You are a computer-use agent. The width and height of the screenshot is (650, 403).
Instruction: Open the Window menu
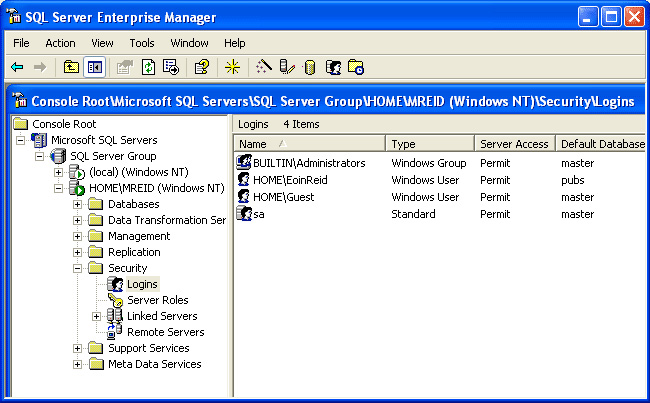click(189, 43)
